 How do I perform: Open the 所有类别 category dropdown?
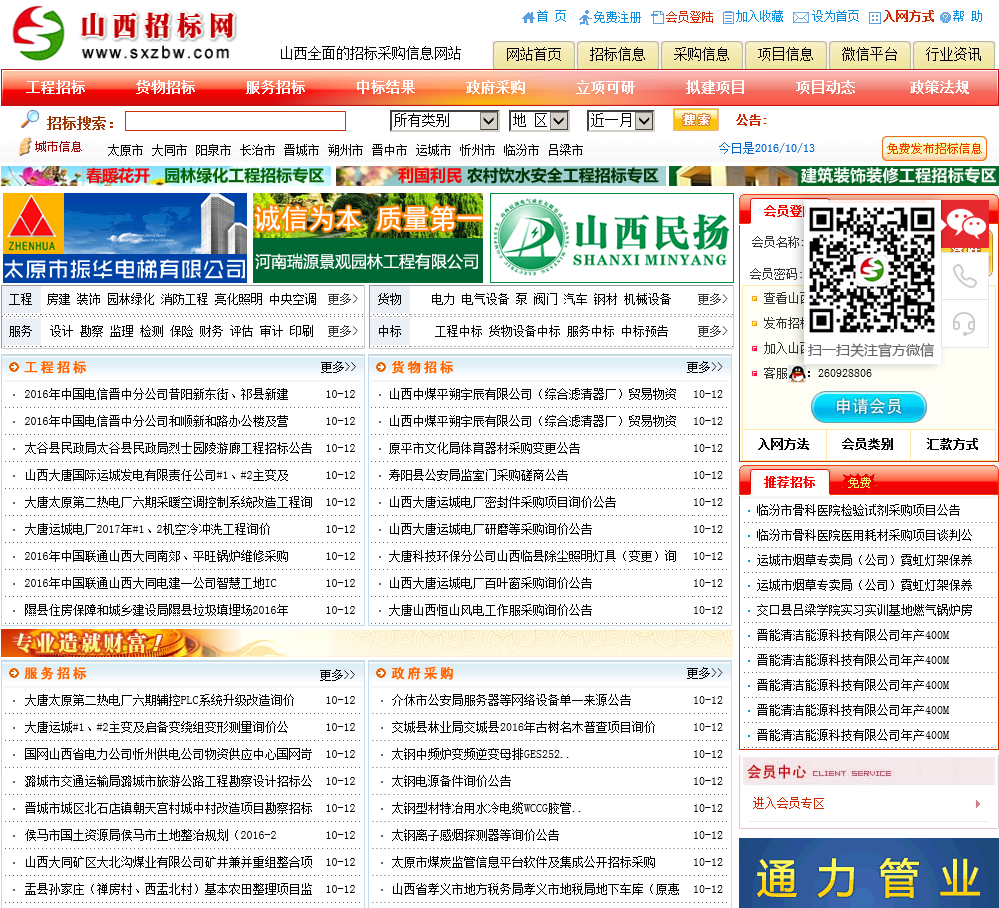pos(444,120)
